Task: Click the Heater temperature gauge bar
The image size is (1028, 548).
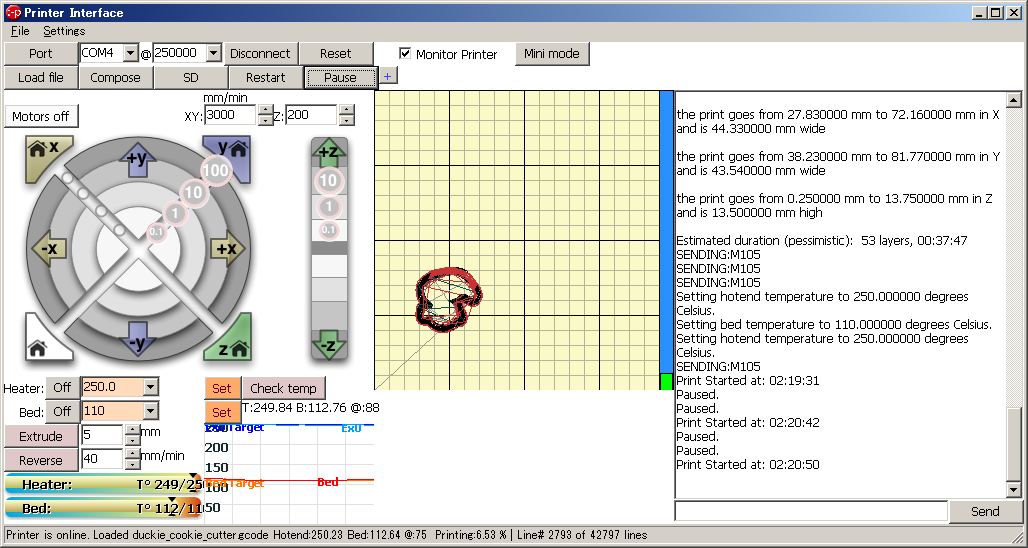Action: pos(102,484)
